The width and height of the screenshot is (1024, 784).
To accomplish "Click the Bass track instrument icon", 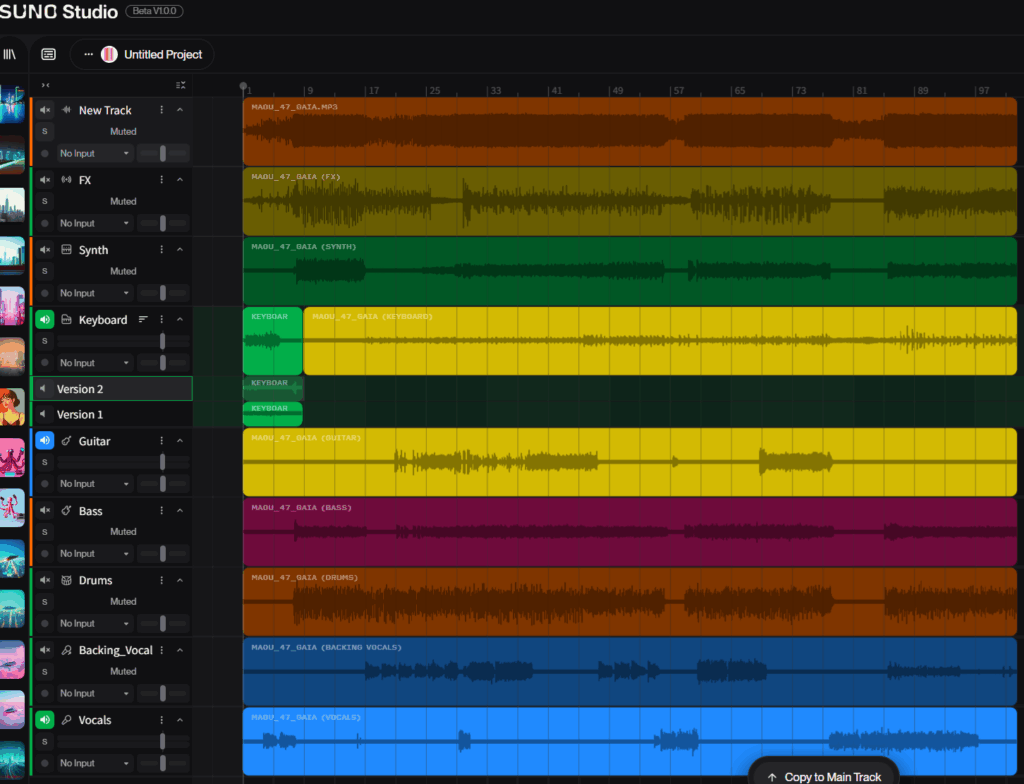I will [66, 511].
